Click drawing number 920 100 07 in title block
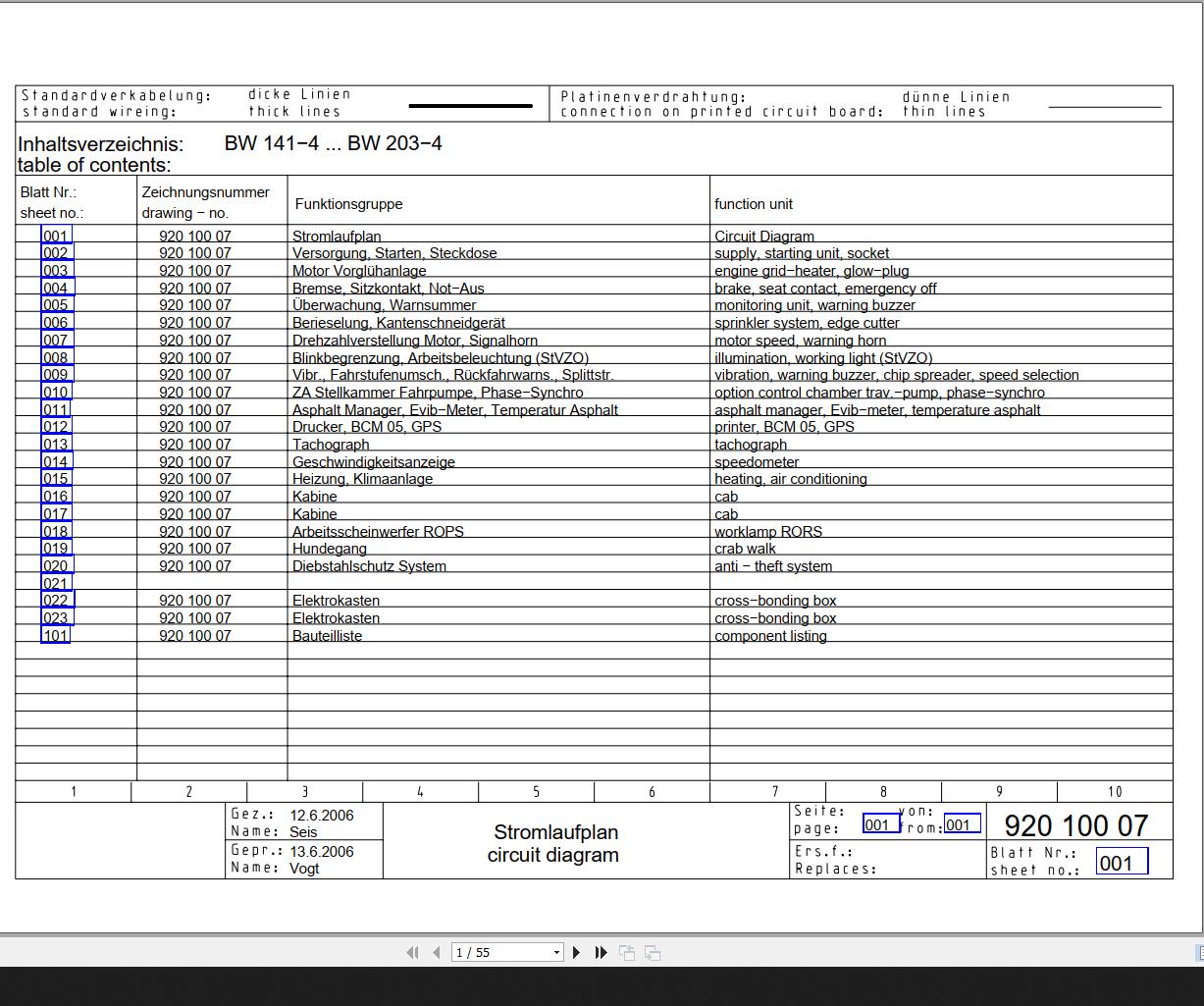The height and width of the screenshot is (1006, 1204). [1076, 826]
